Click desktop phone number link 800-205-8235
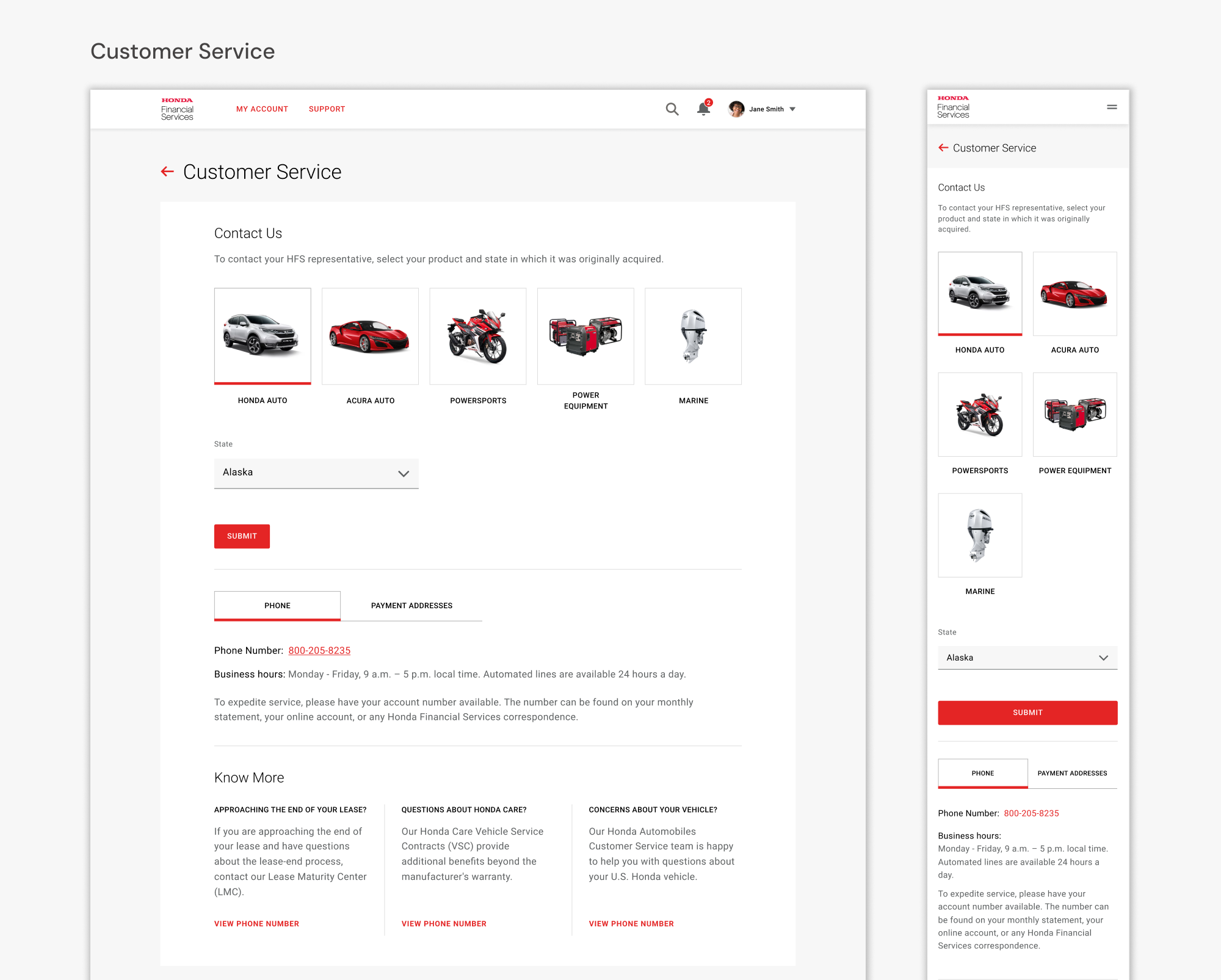This screenshot has height=980, width=1221. click(319, 651)
